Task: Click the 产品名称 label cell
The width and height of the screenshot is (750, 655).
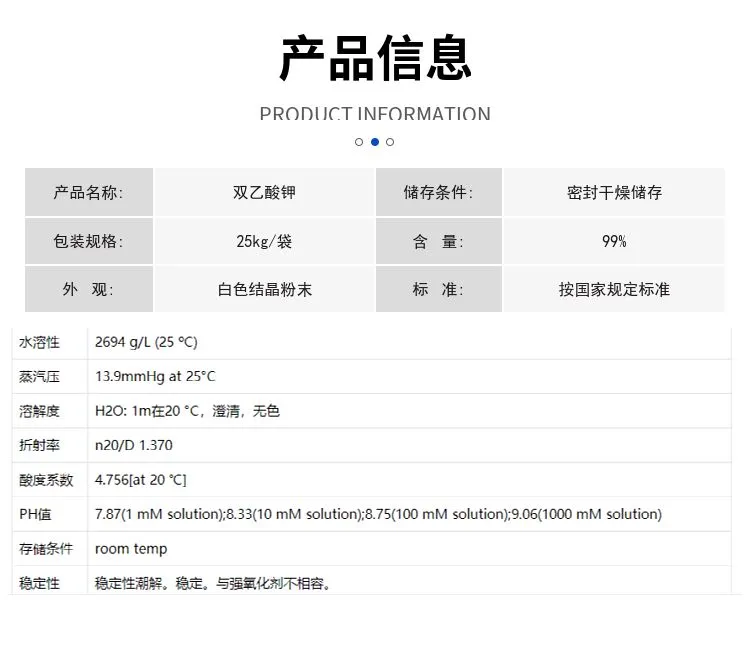Action: pyautogui.click(x=89, y=192)
